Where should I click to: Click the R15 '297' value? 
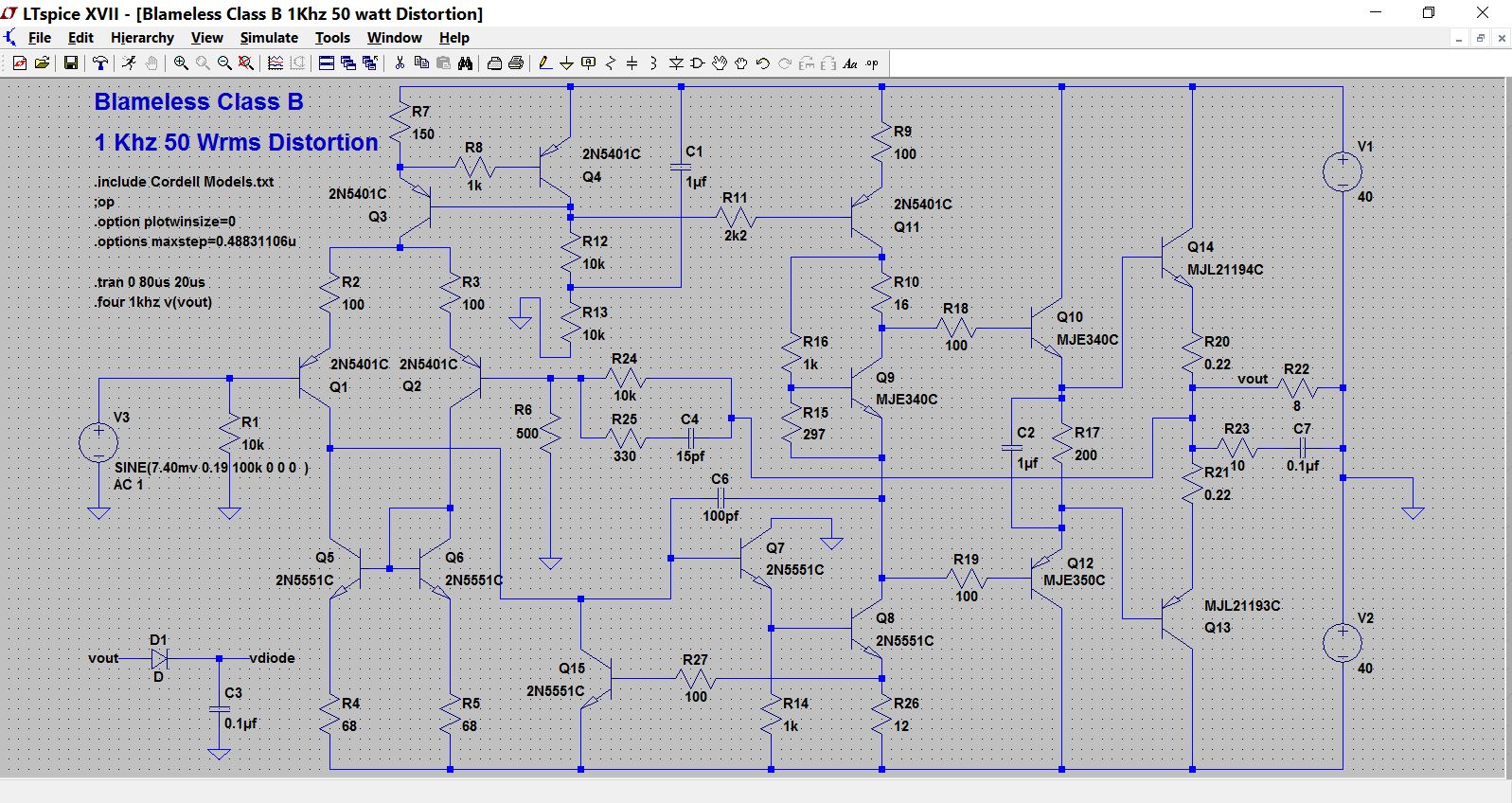click(814, 435)
